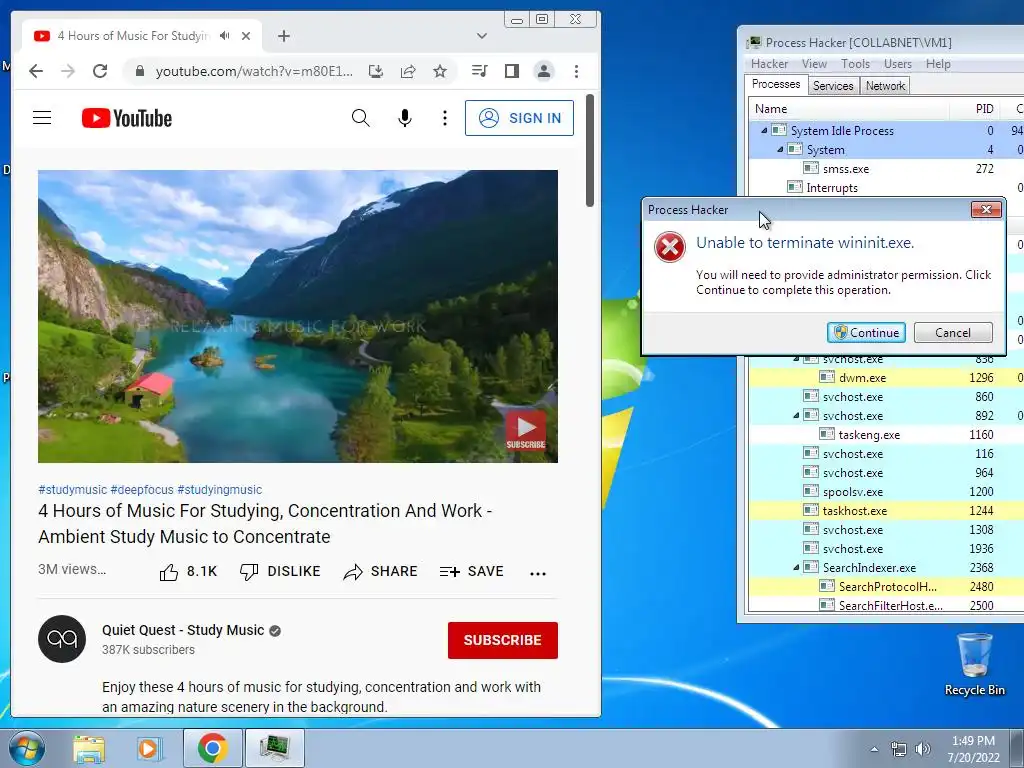
Task: Open YouTube settings three-dot menu
Action: pyautogui.click(x=445, y=118)
